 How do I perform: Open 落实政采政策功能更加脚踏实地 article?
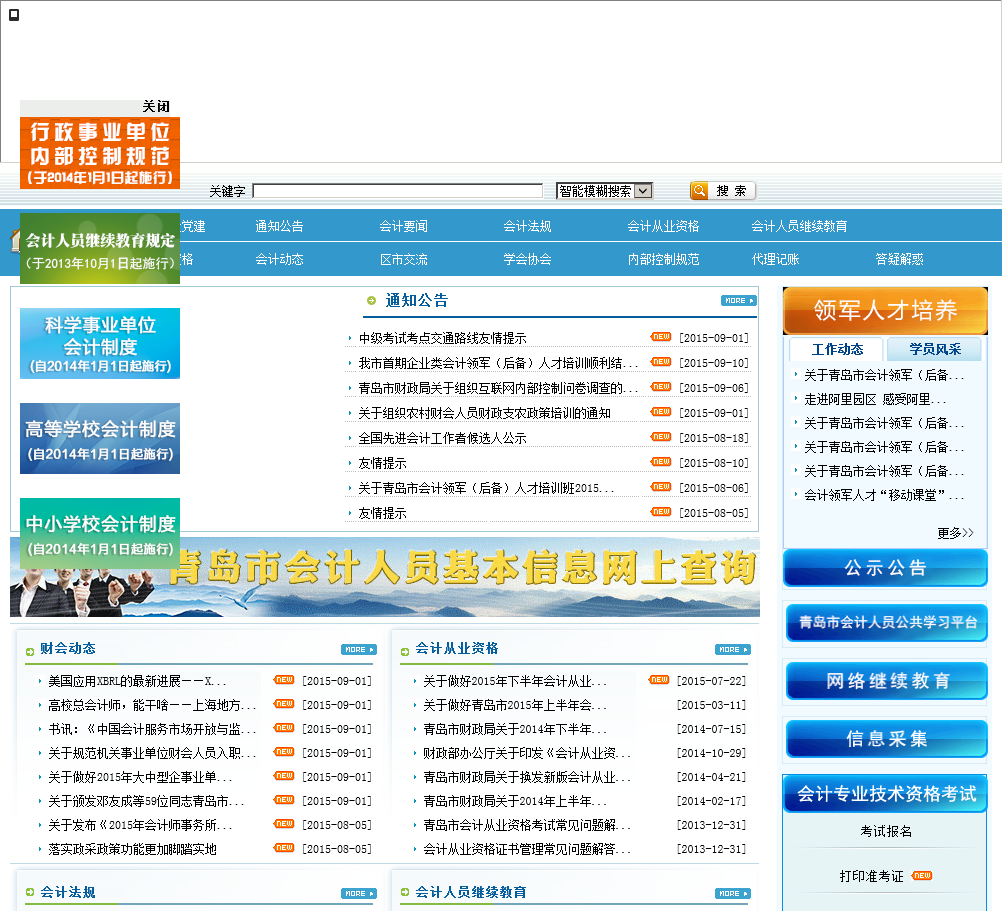[132, 849]
